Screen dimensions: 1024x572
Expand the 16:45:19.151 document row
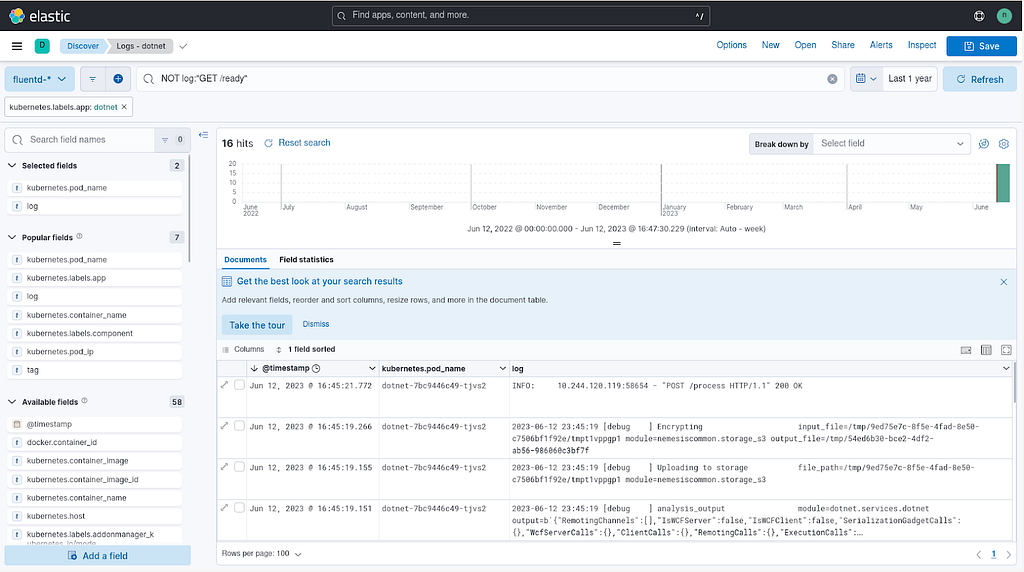coord(225,507)
